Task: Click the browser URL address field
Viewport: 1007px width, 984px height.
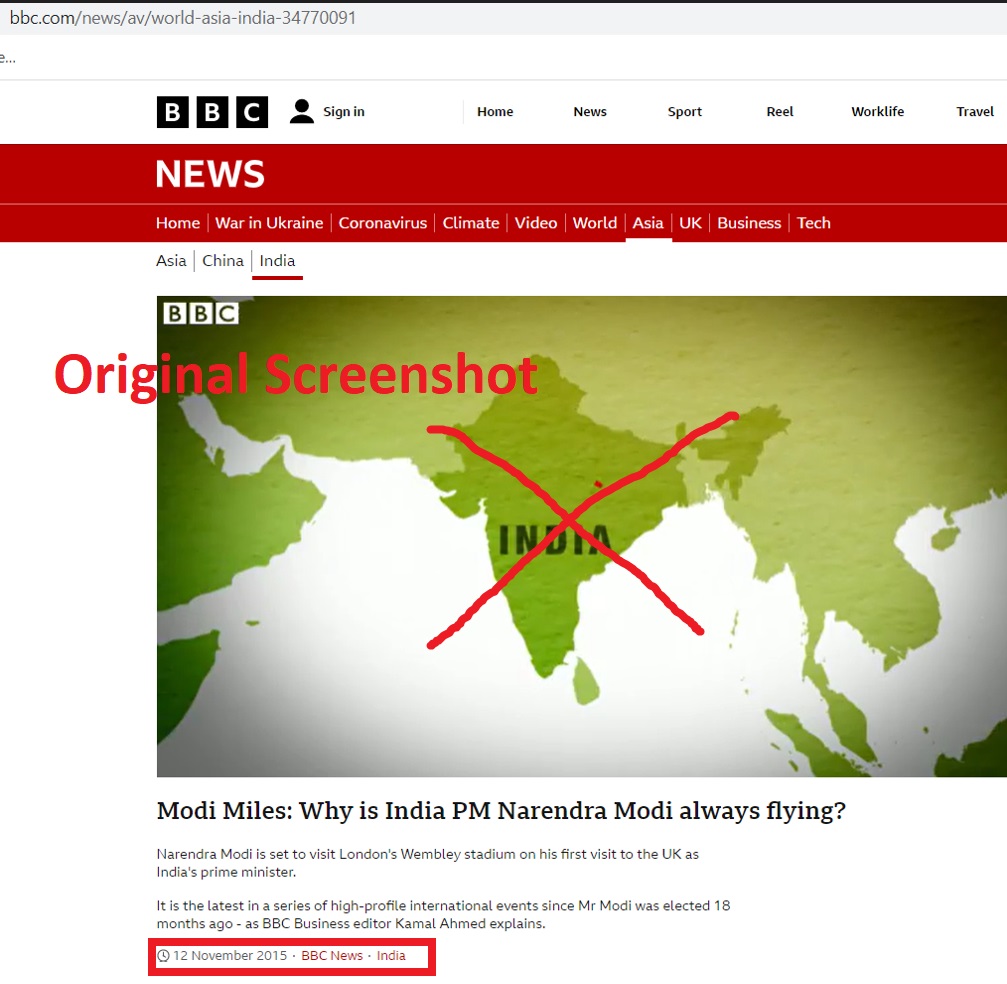Action: [504, 18]
